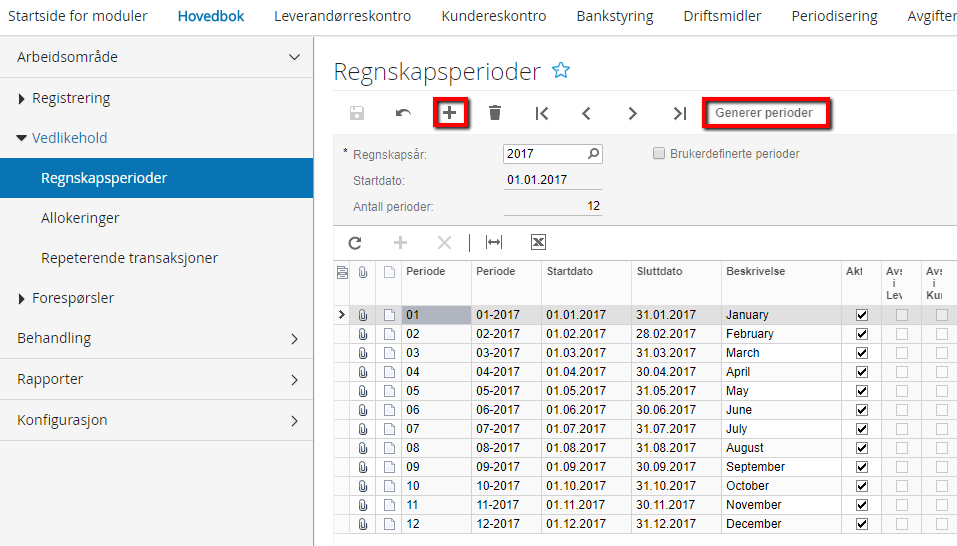Screen dimensions: 957x546
Task: Go to last record icon
Action: 679,113
